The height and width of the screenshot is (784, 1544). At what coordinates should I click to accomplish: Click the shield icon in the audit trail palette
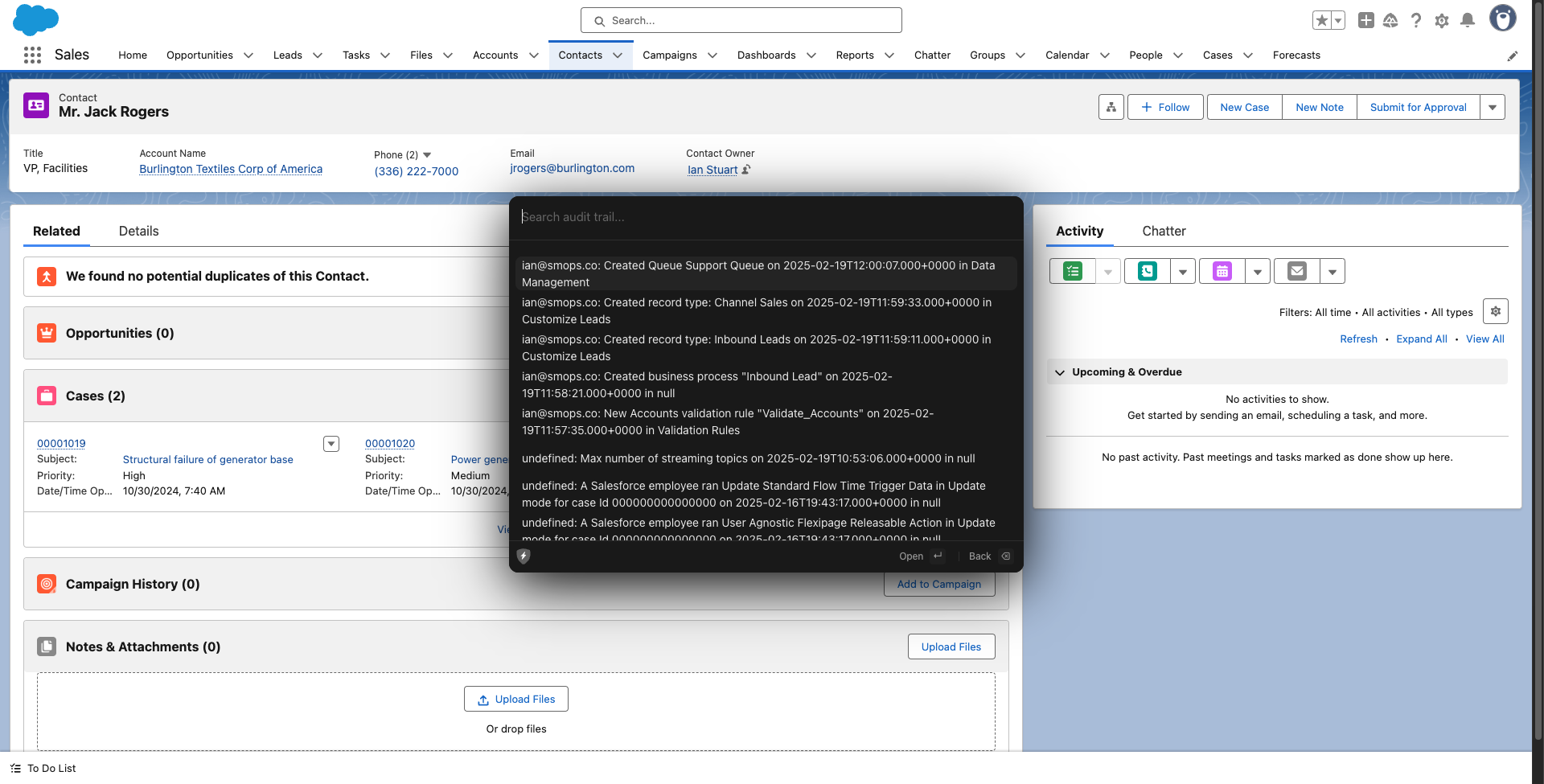(x=524, y=556)
